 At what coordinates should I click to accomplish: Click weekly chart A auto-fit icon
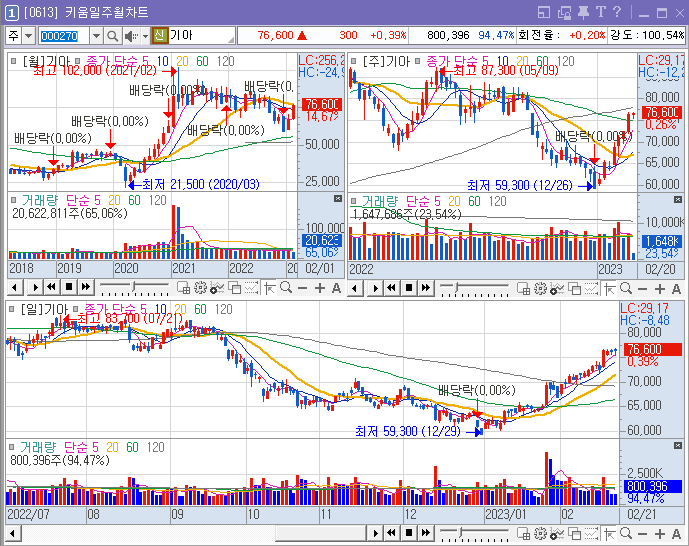676,289
